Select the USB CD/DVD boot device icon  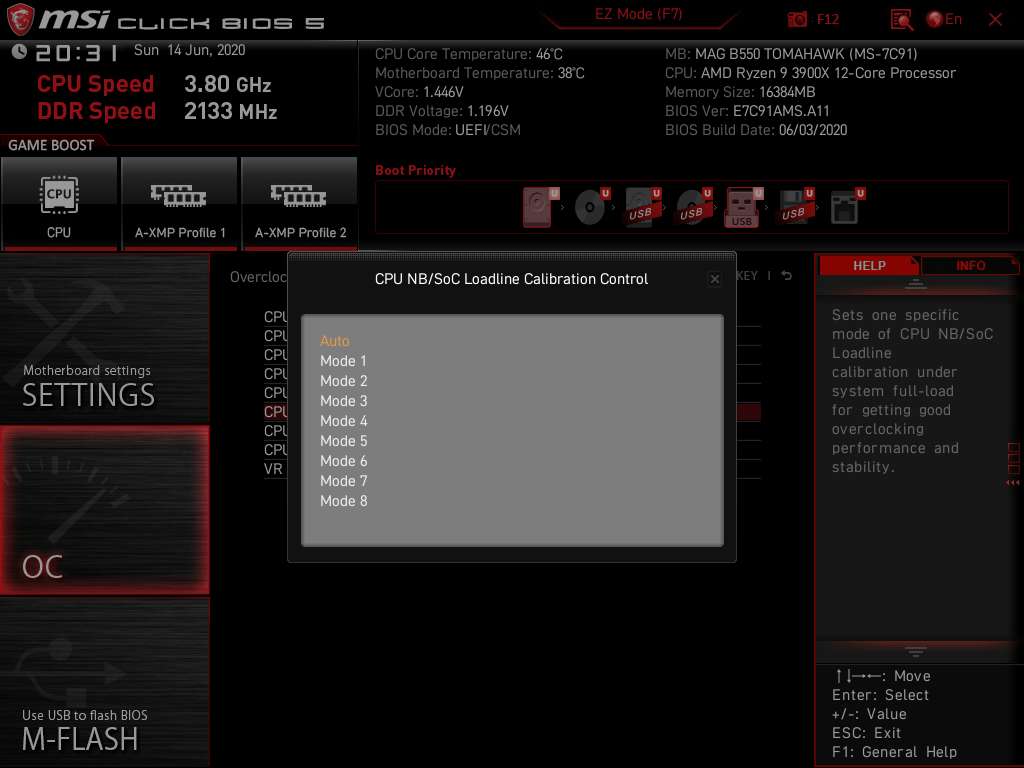[x=694, y=207]
